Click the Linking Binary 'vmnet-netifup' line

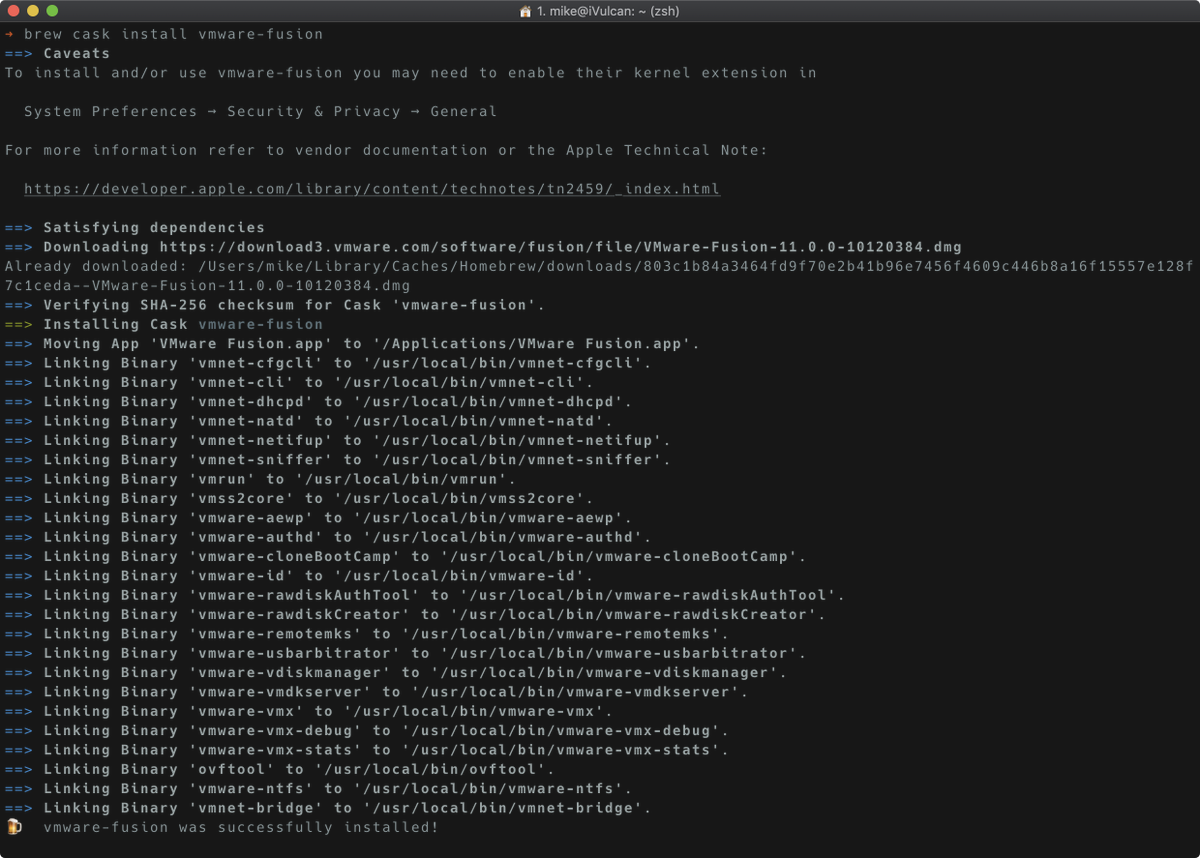click(x=338, y=440)
